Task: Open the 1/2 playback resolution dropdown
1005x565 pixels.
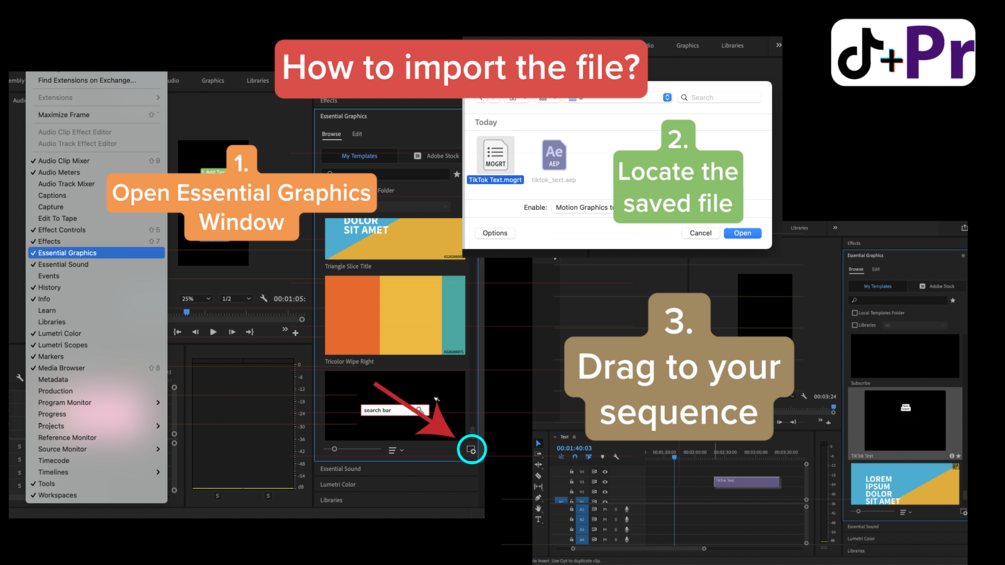Action: coord(236,299)
